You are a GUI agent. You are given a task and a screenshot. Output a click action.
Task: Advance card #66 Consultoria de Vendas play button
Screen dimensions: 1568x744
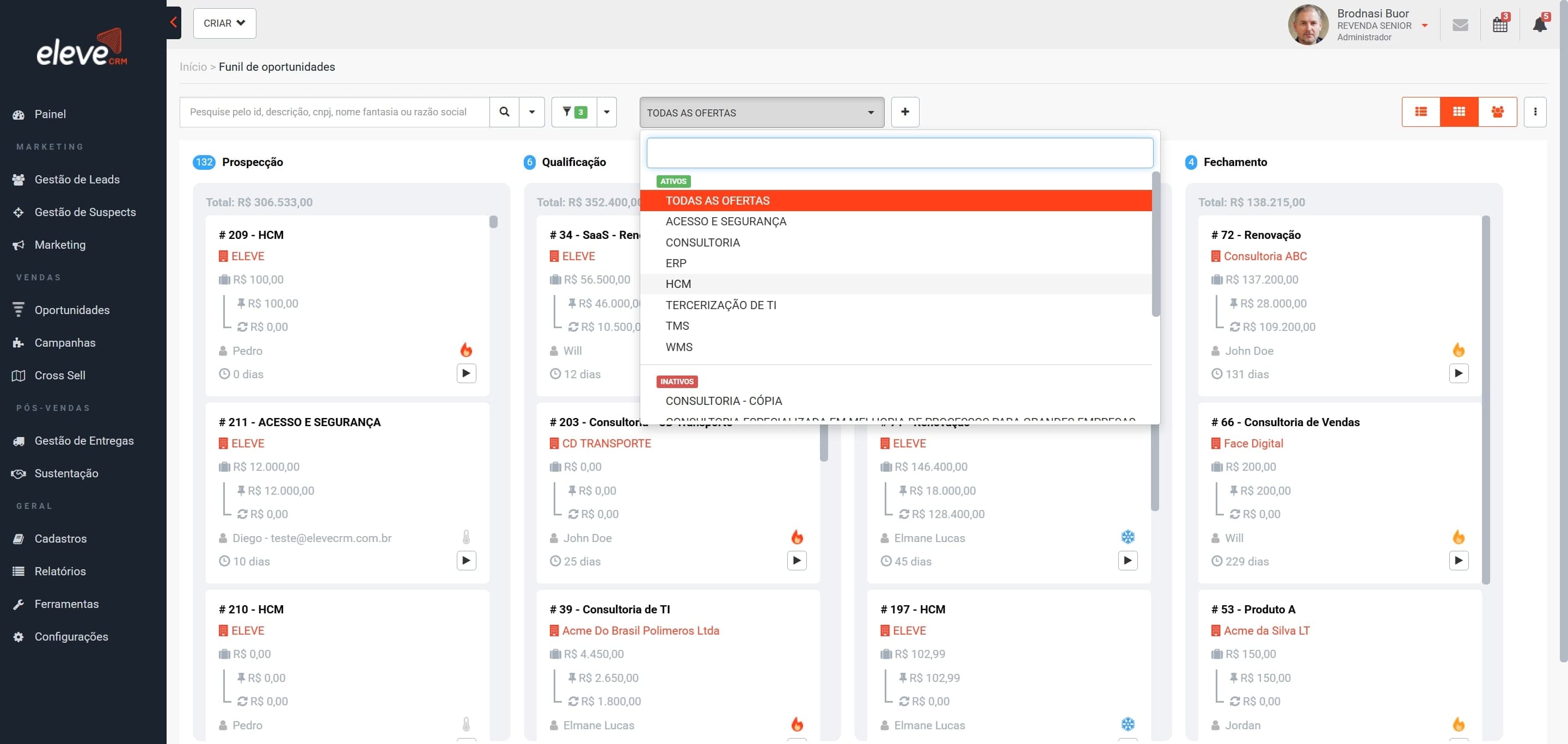1459,561
